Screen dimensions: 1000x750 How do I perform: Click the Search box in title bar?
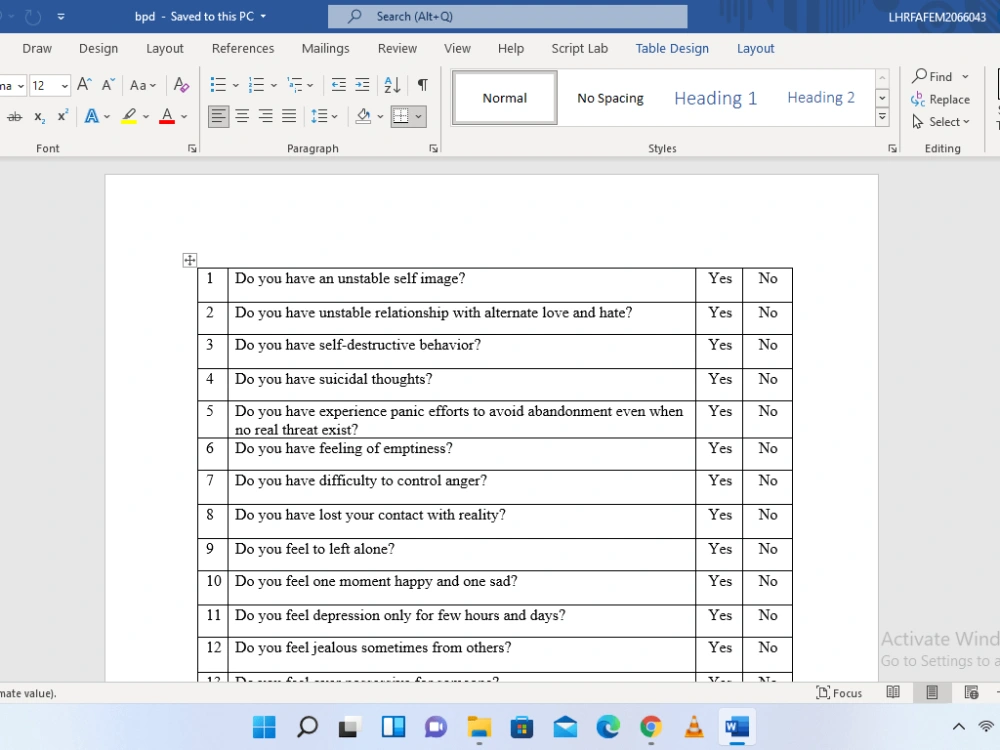coord(508,17)
